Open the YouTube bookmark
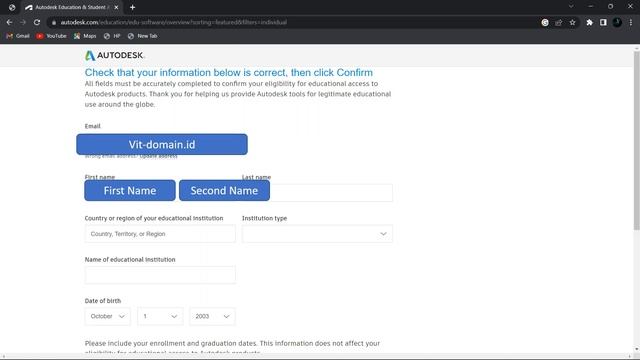The image size is (640, 360). point(51,36)
